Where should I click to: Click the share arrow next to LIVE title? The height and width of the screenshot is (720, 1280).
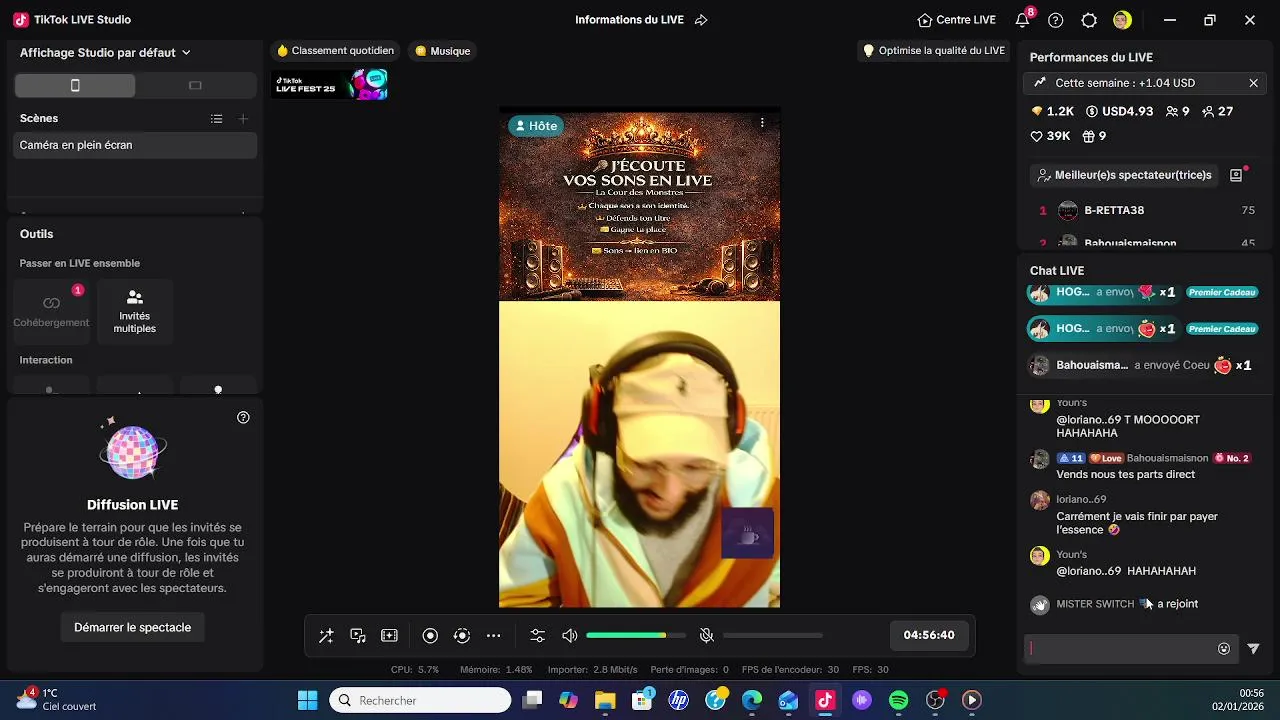tap(701, 20)
